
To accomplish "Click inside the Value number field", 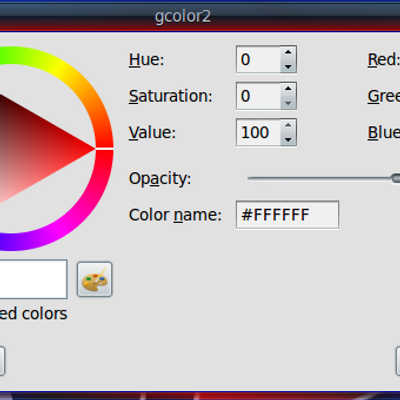I will tap(258, 132).
